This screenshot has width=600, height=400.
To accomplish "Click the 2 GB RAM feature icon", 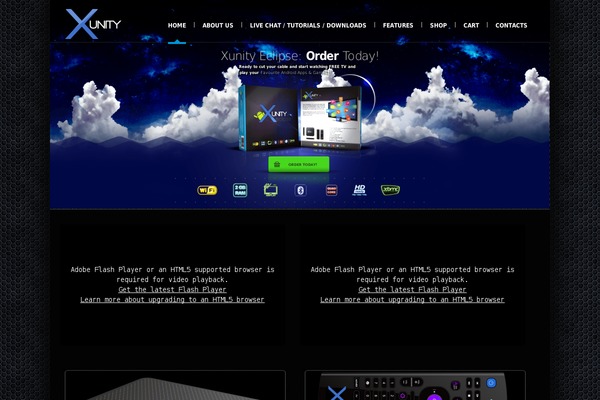I will pos(240,190).
